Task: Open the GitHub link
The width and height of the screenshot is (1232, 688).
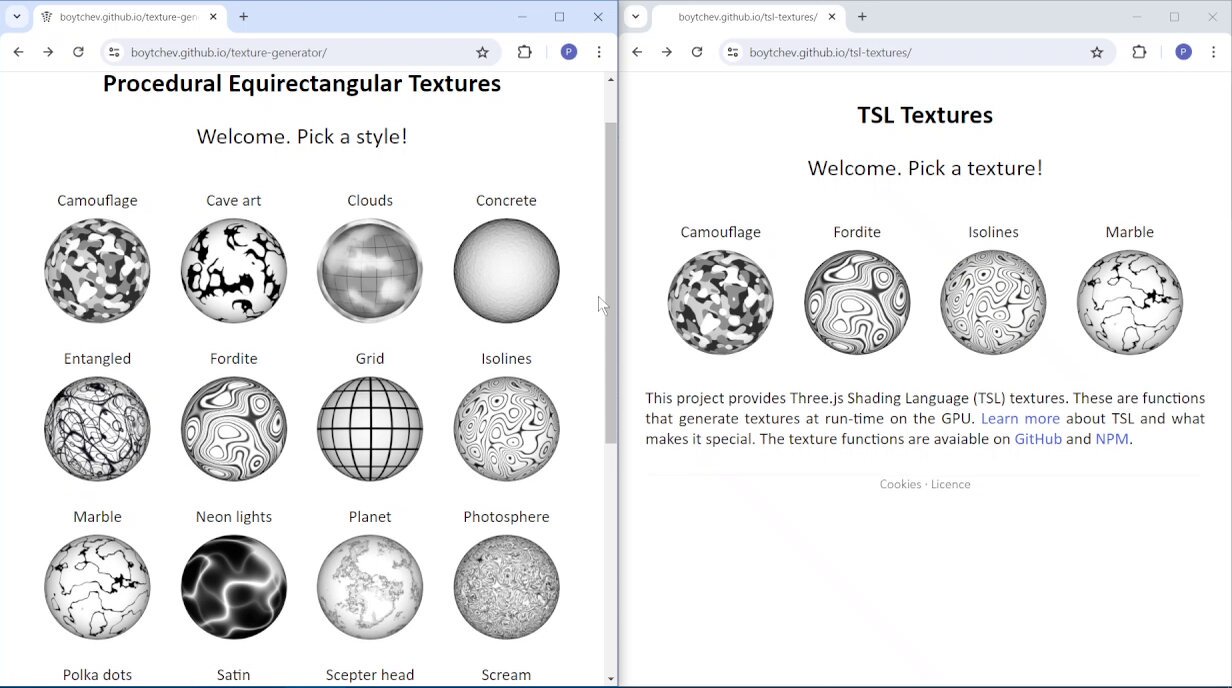Action: (x=1038, y=439)
